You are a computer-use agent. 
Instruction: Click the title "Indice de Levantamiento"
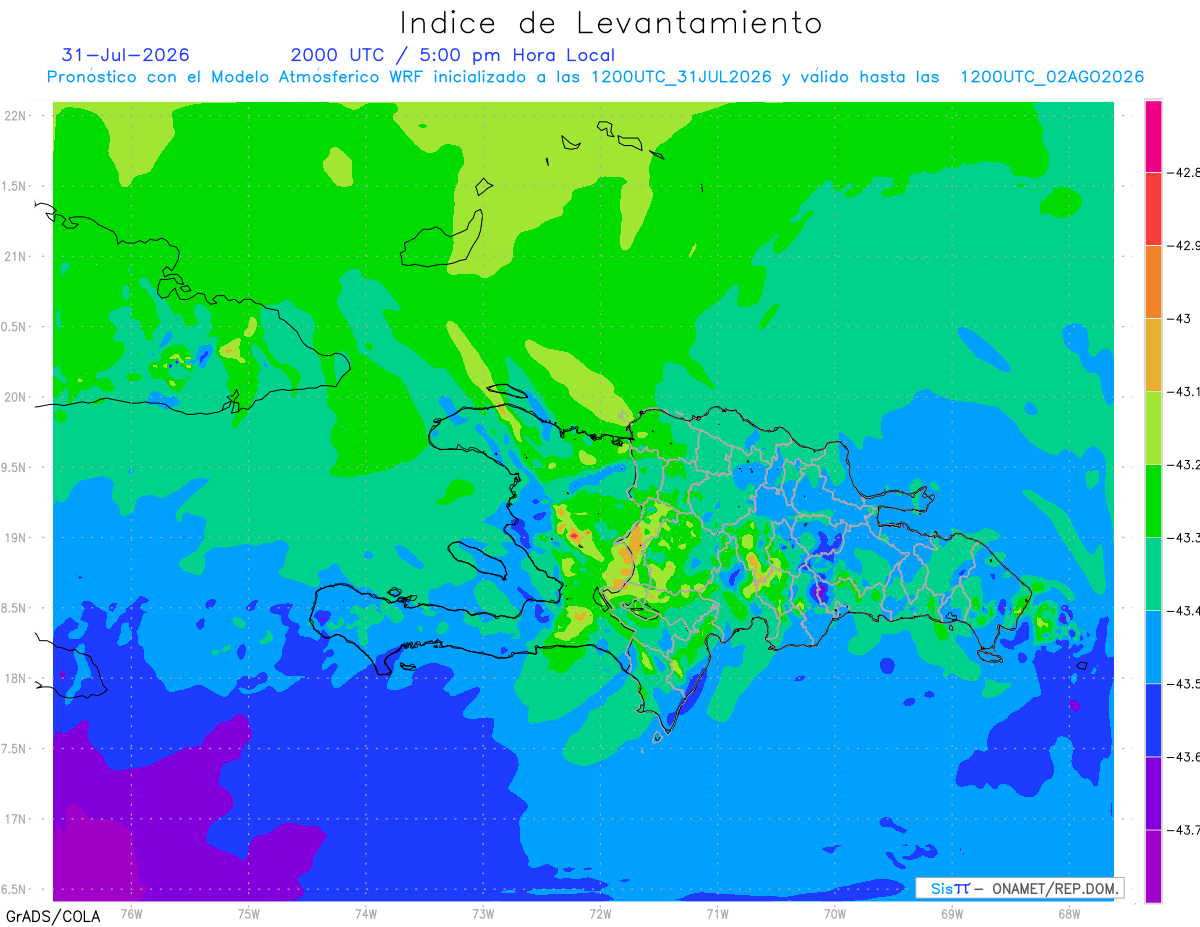611,23
